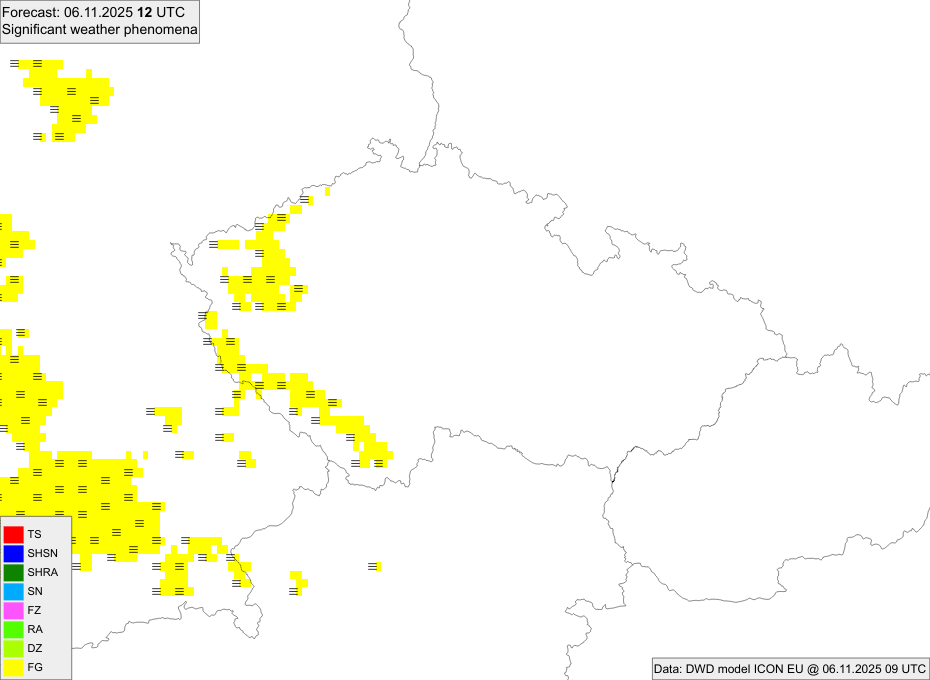Select the blue SHSN legend swatch
Image resolution: width=930 pixels, height=680 pixels.
13,553
